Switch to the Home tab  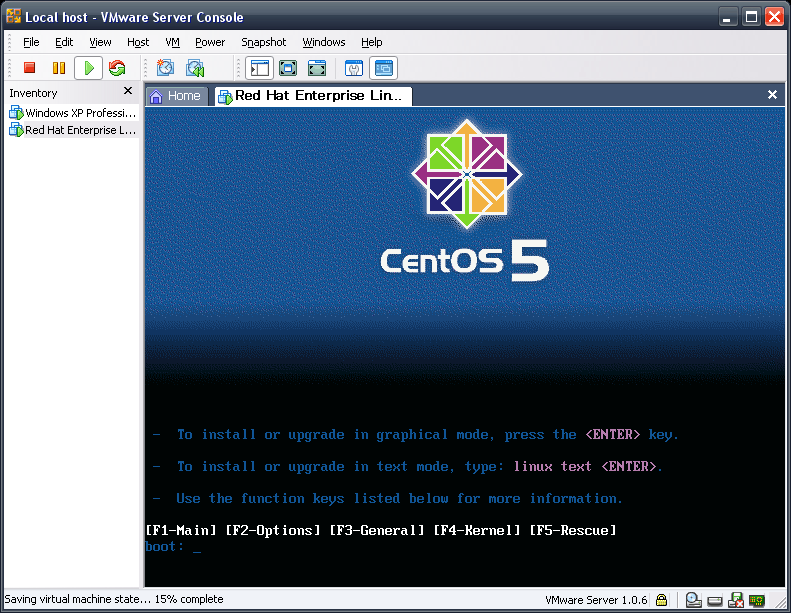coord(177,96)
